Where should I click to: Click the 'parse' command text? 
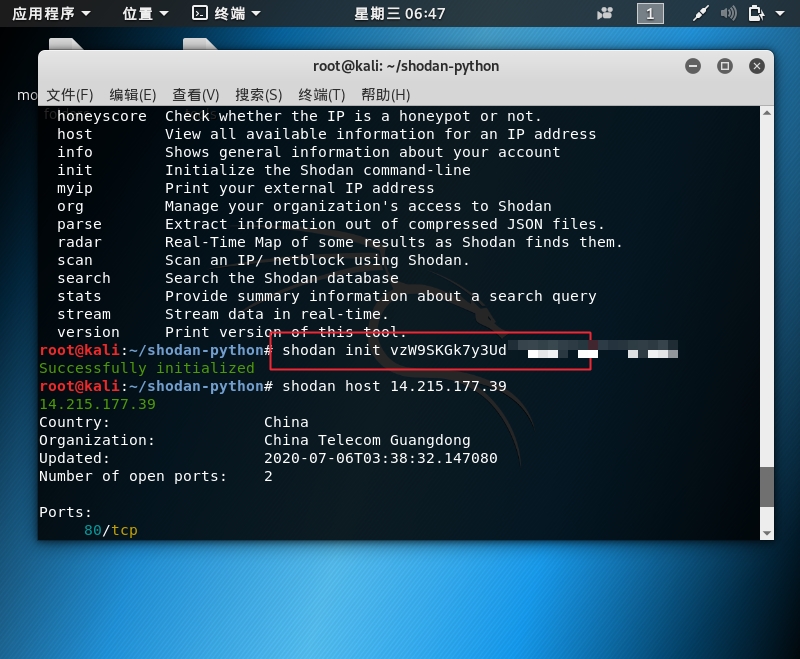79,224
